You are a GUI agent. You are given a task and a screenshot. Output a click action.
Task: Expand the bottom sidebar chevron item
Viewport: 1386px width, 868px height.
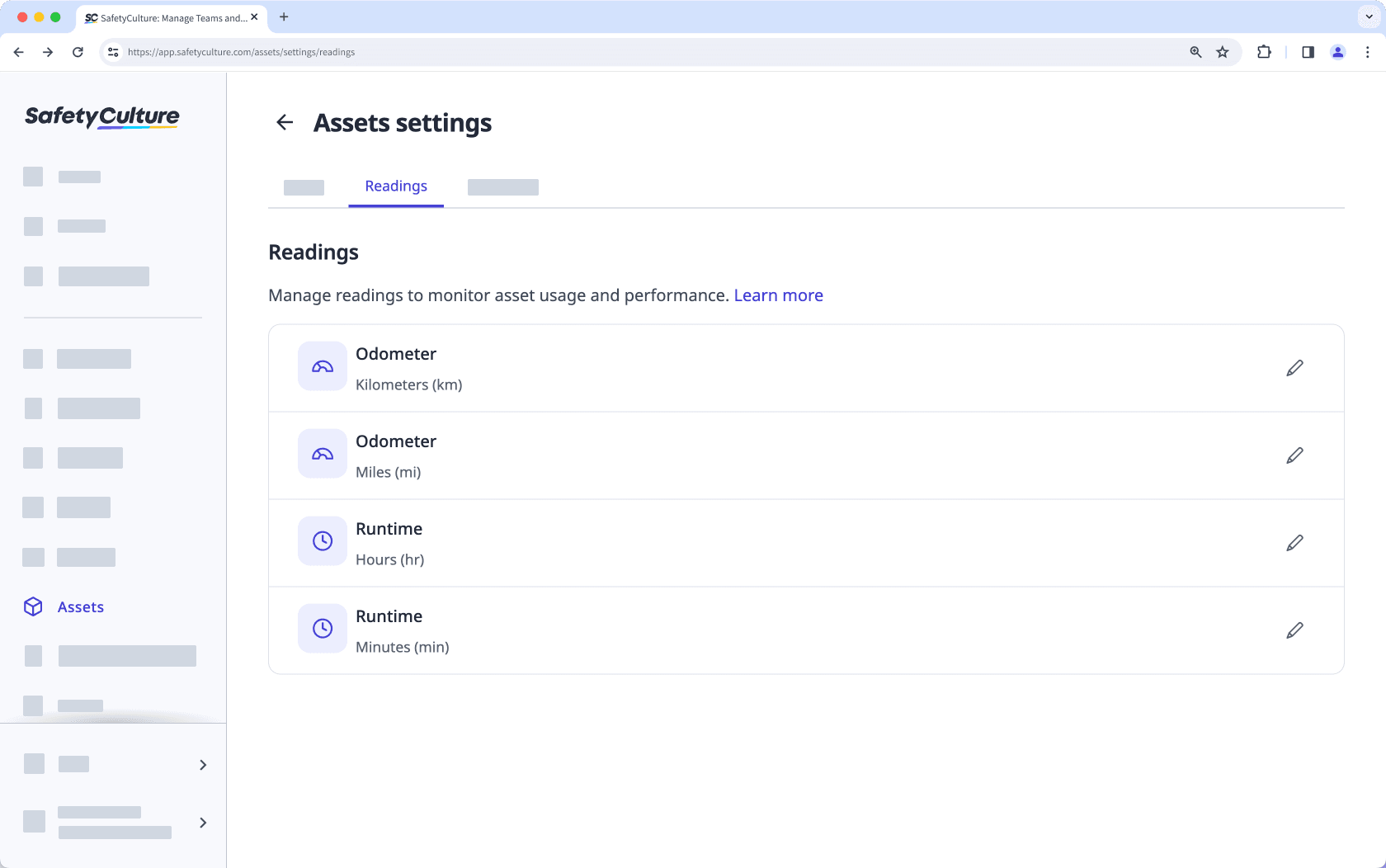(x=202, y=823)
